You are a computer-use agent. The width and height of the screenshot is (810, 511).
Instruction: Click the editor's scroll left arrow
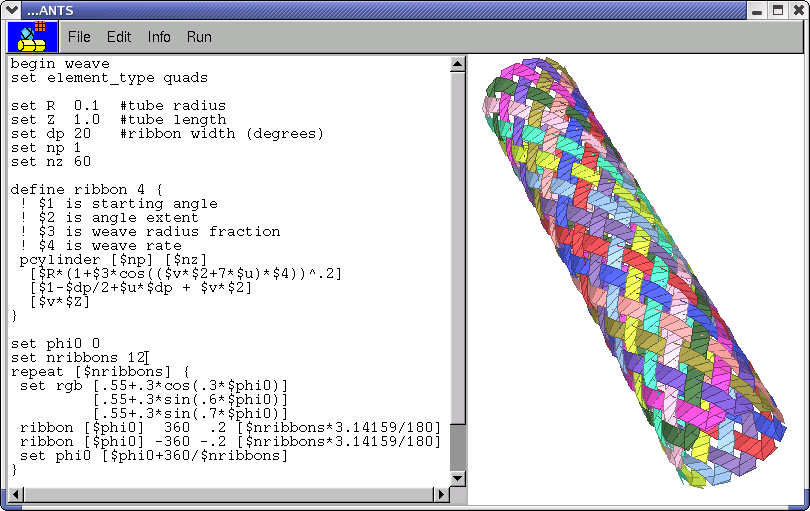click(15, 494)
